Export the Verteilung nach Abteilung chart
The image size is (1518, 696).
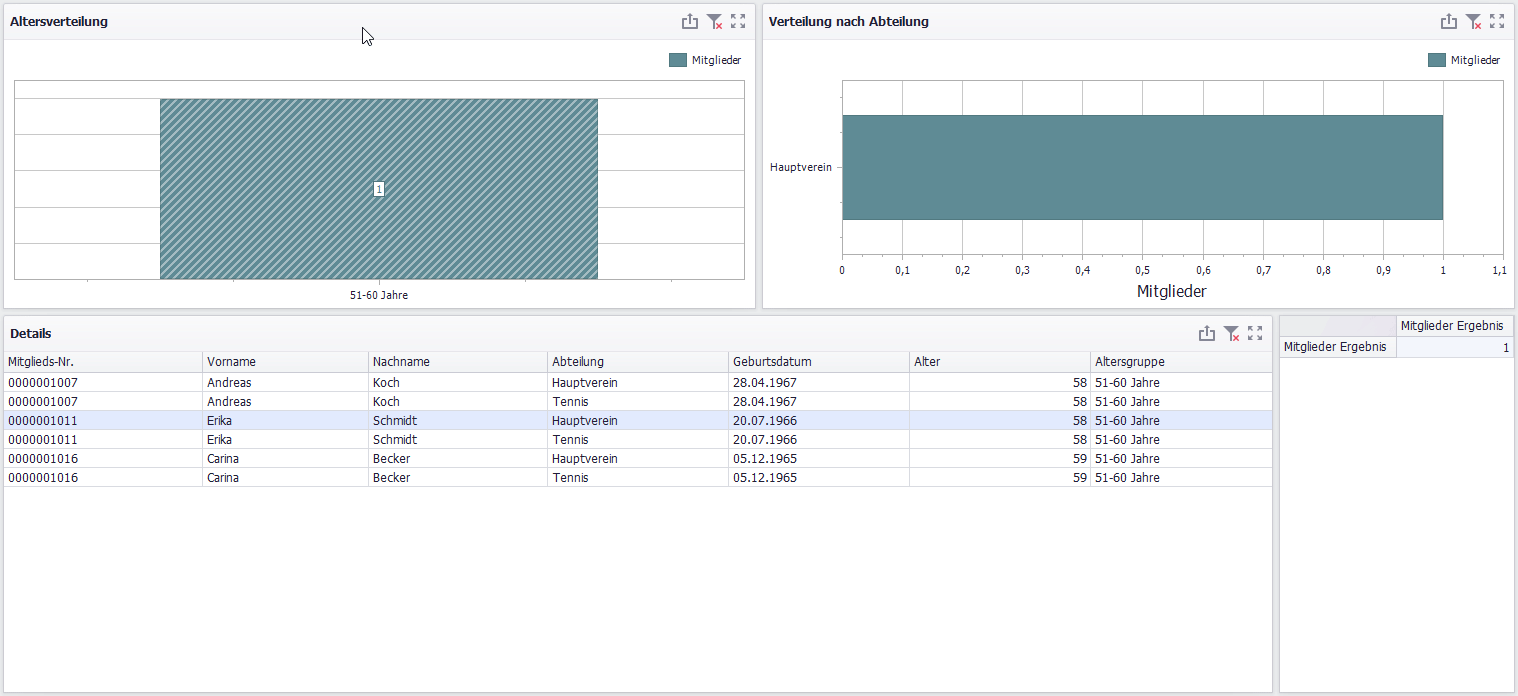pos(1448,21)
